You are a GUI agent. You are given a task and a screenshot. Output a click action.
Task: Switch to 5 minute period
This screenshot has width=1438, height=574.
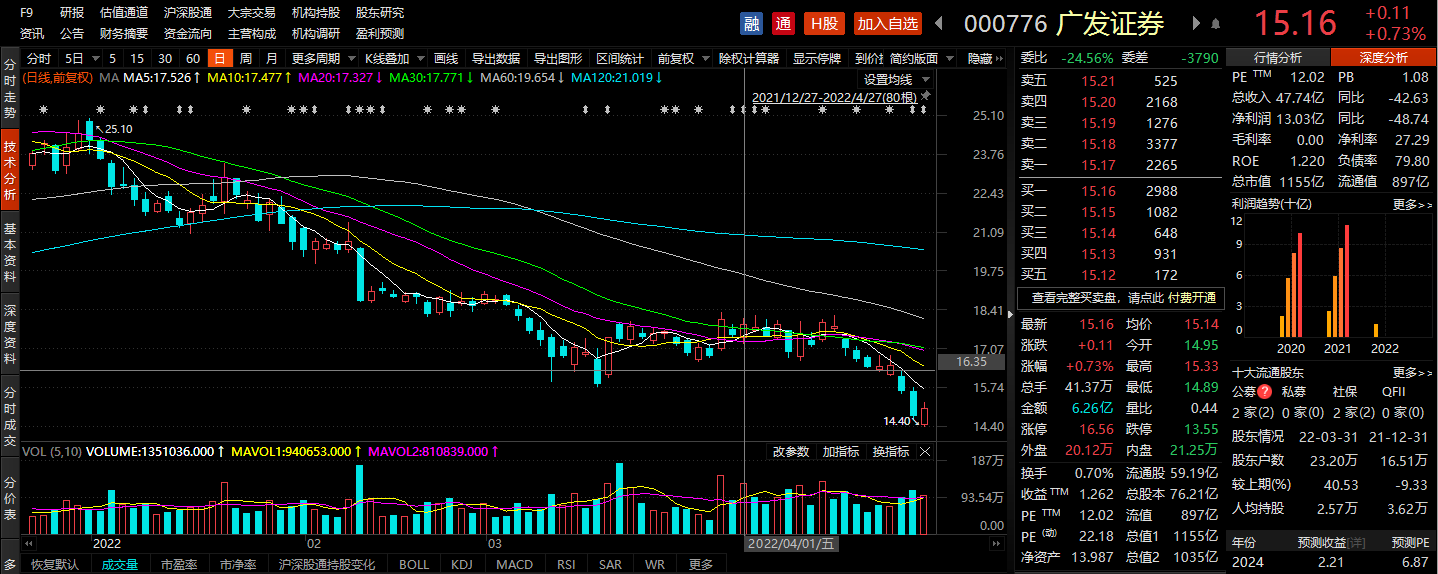(x=112, y=58)
